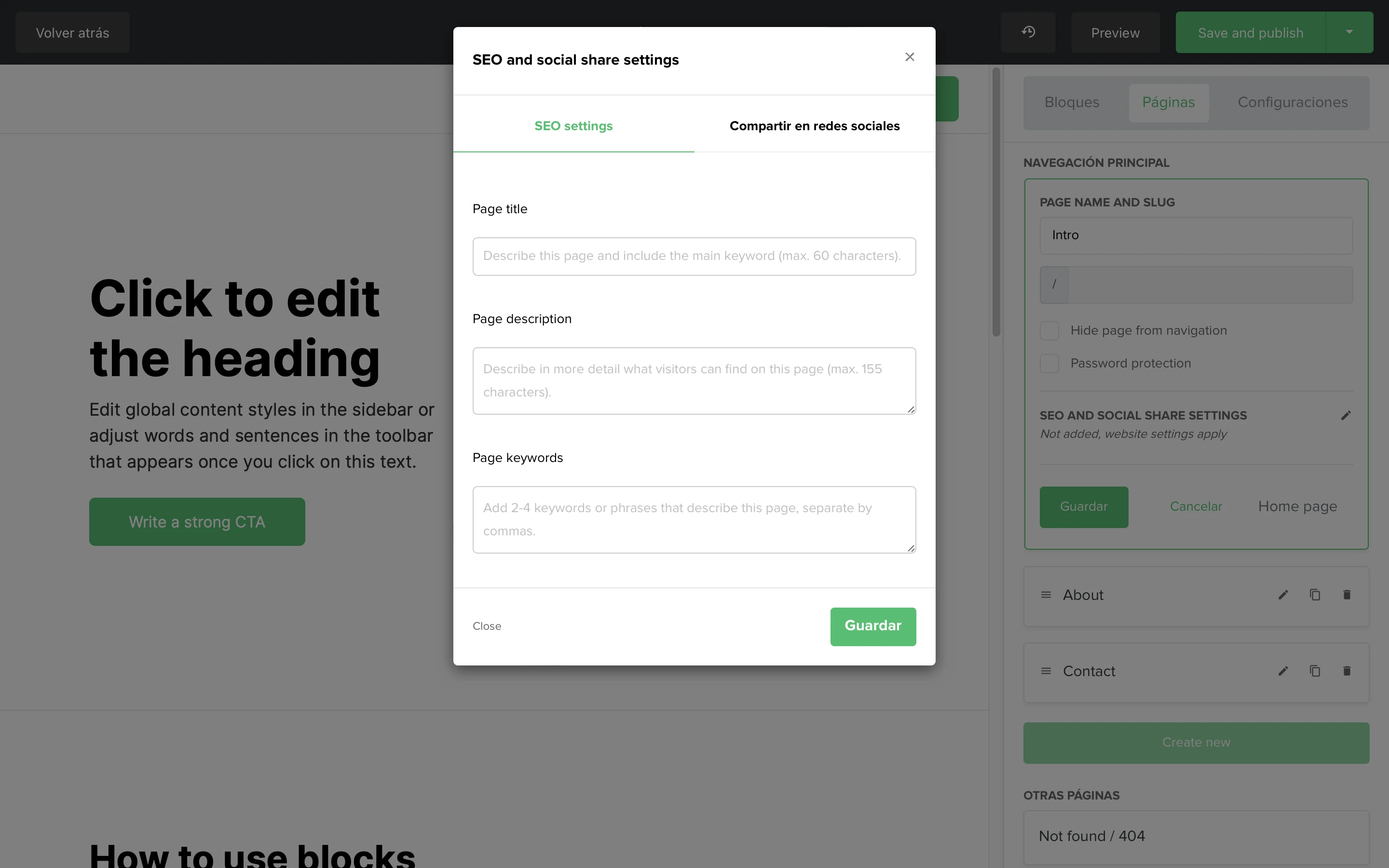This screenshot has width=1389, height=868.
Task: Edit the About page with pencil icon
Action: tap(1283, 595)
